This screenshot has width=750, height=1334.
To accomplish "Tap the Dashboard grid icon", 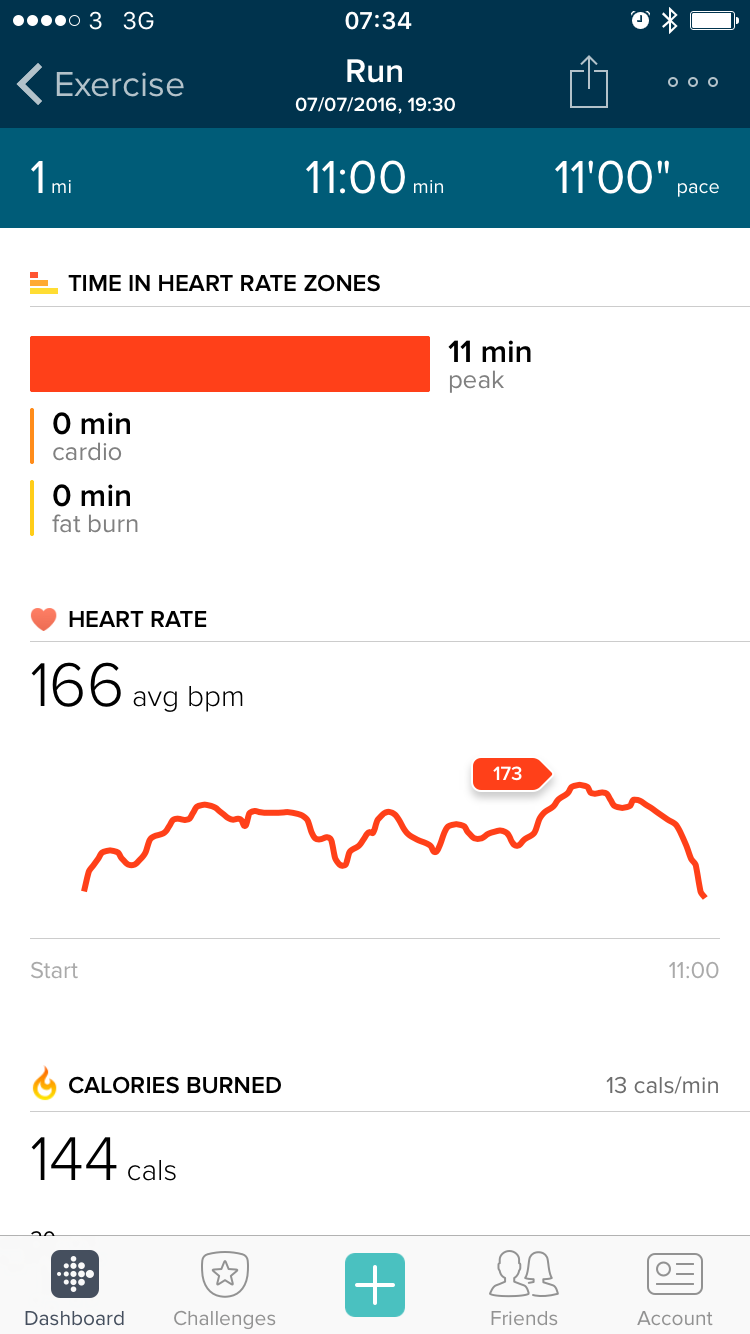I will pyautogui.click(x=75, y=1274).
